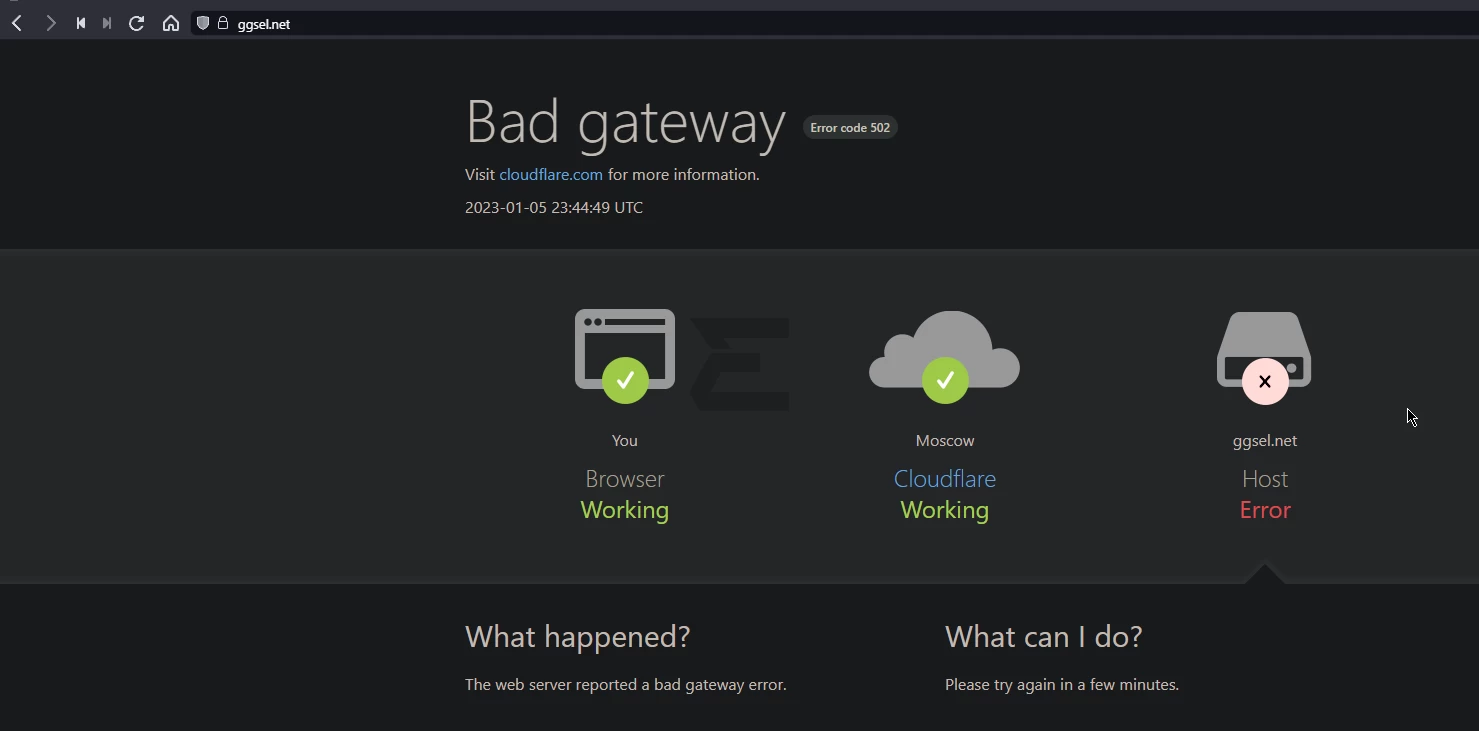
Task: Click the red Error status text
Action: click(1265, 510)
